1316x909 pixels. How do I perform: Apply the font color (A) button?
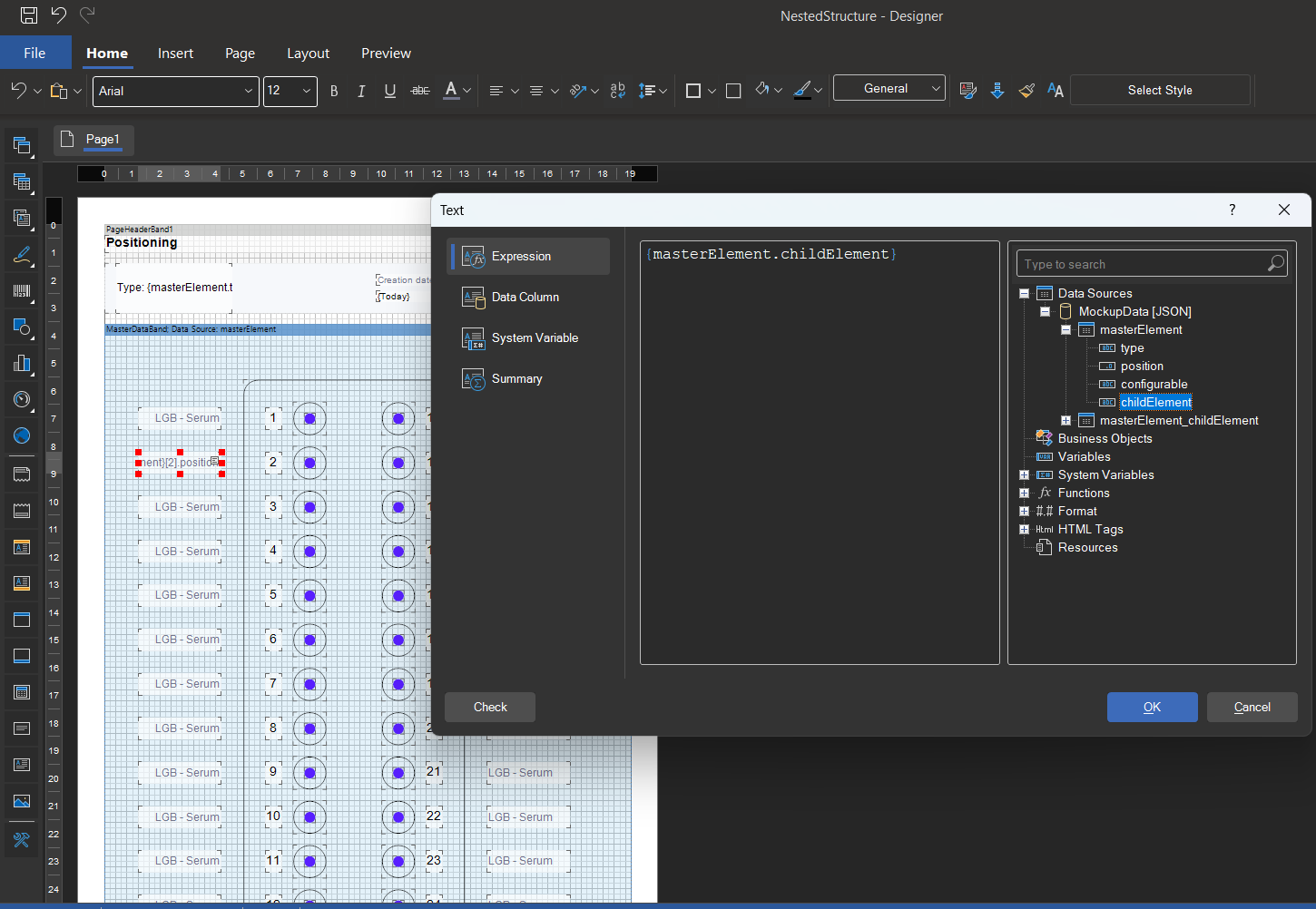point(451,91)
